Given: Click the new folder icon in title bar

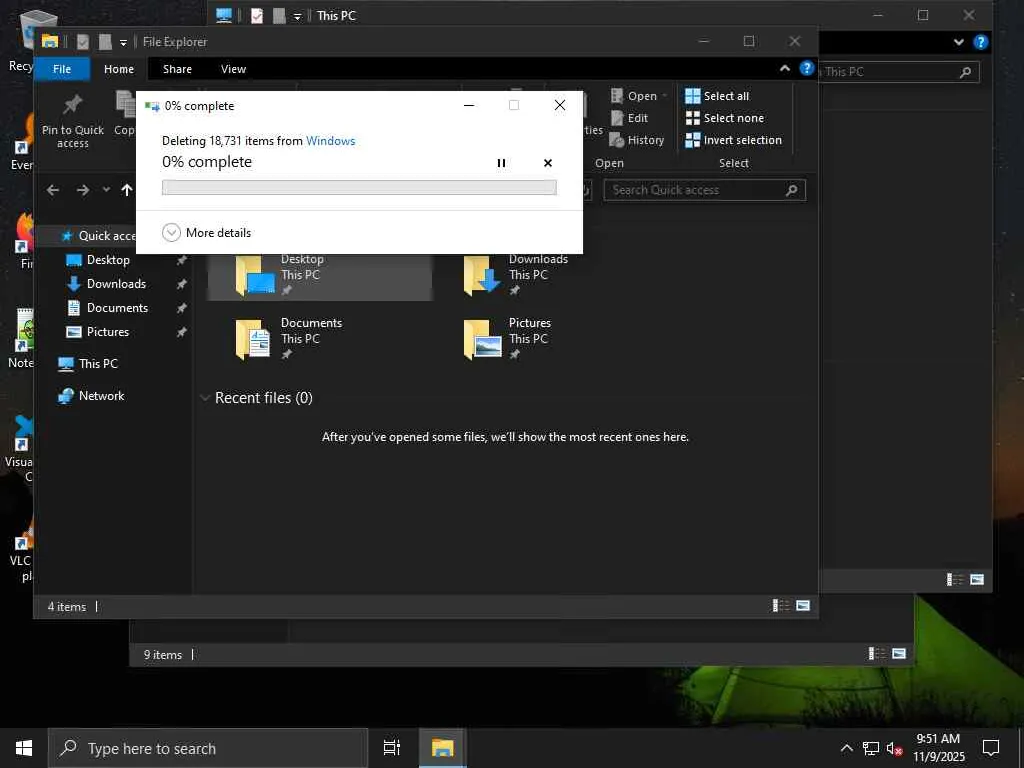Looking at the screenshot, I should pyautogui.click(x=105, y=42).
